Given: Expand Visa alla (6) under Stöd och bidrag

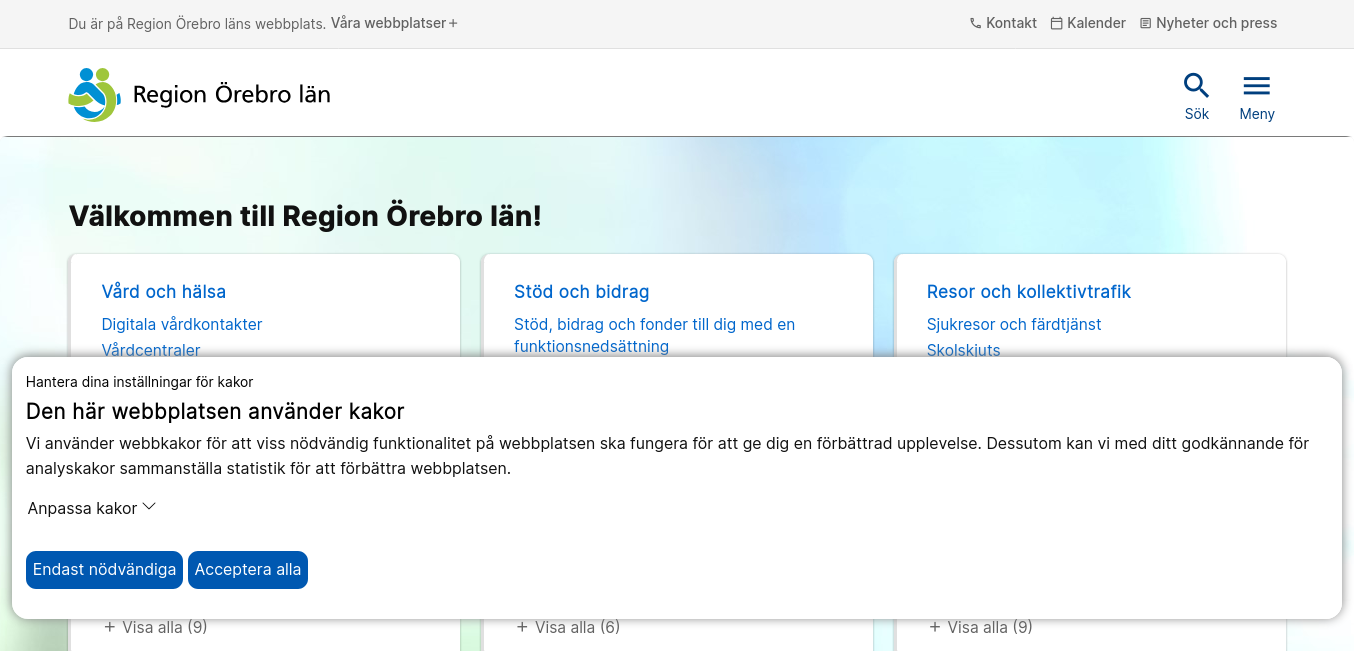Looking at the screenshot, I should [x=568, y=627].
